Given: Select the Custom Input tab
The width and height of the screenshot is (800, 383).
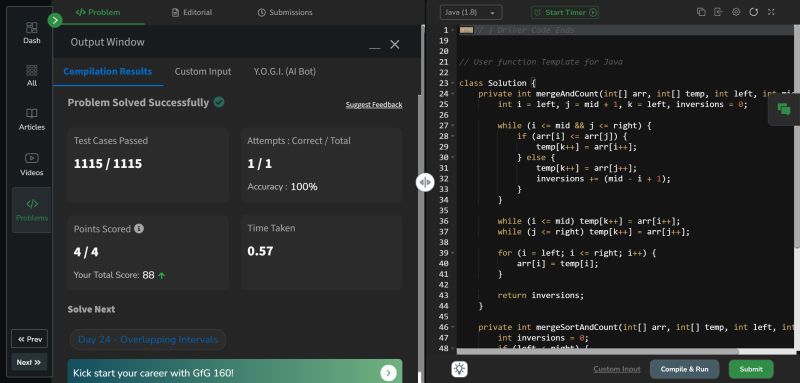Looking at the screenshot, I should pos(203,71).
